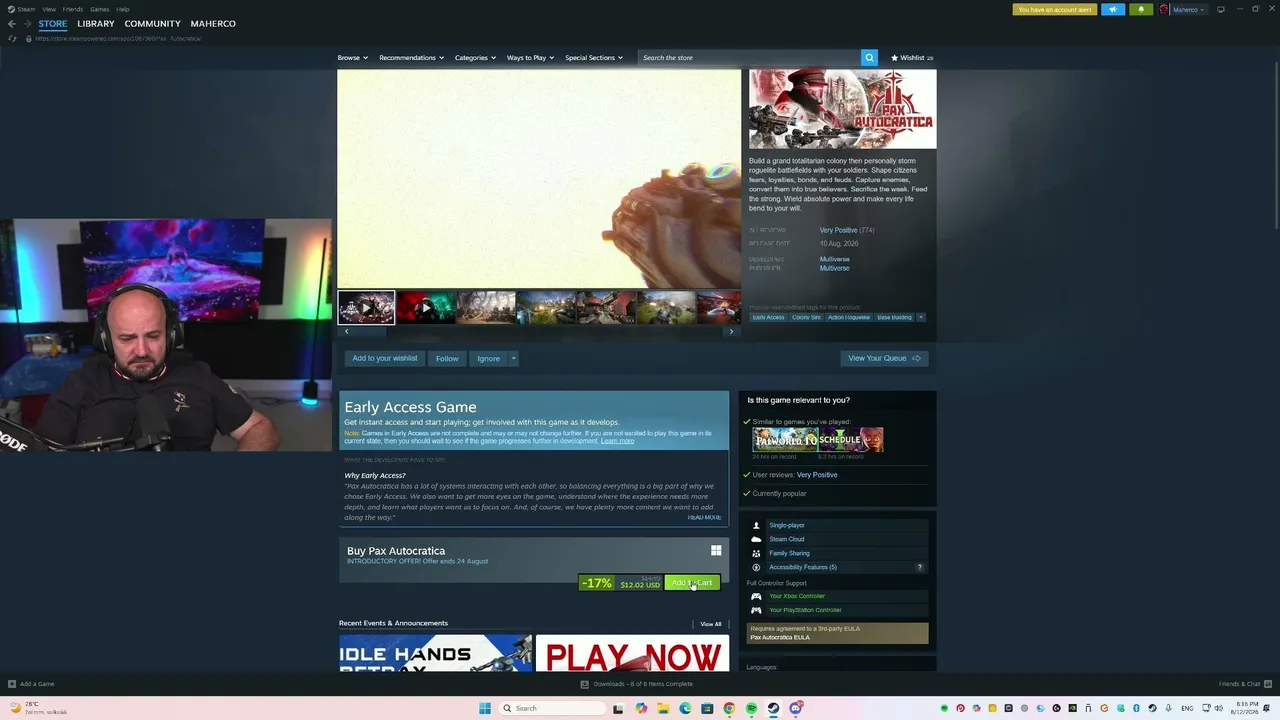Open the notifications bell
The width and height of the screenshot is (1280, 720).
tap(1141, 9)
